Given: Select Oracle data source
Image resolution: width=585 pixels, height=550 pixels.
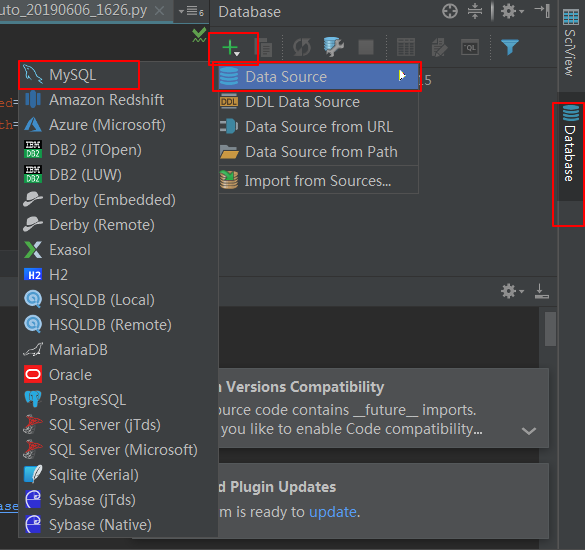Looking at the screenshot, I should (118, 375).
